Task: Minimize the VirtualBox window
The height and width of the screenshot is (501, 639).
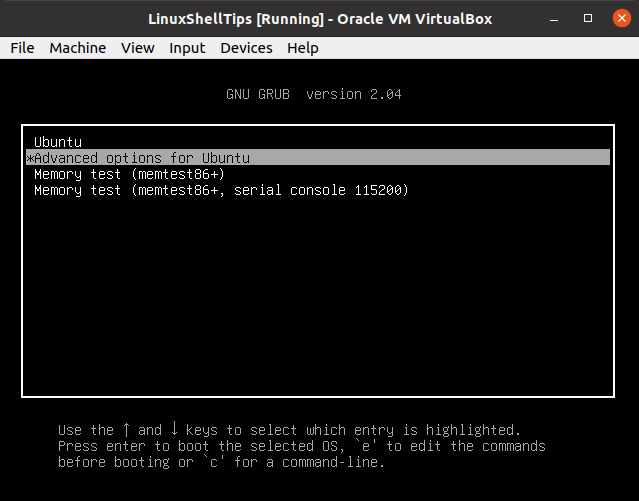Action: 554,19
